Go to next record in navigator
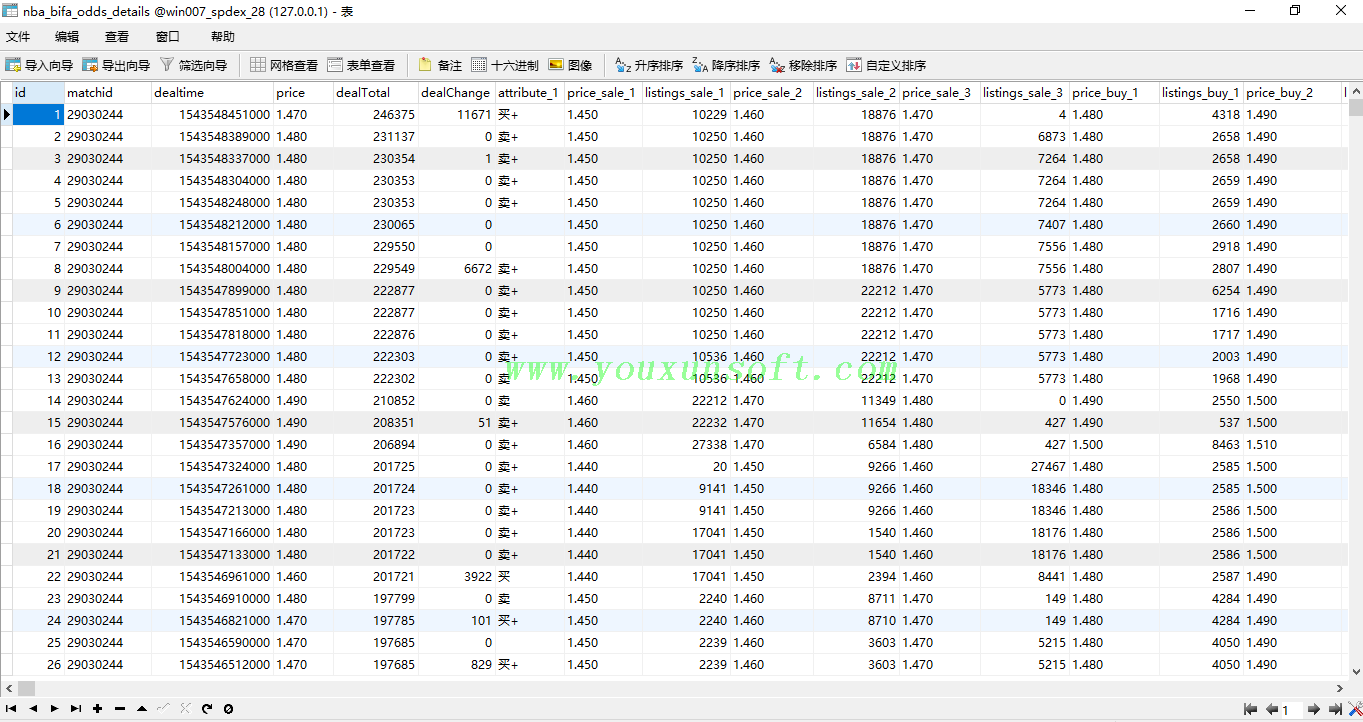Screen dimensions: 1363x722 (54, 709)
